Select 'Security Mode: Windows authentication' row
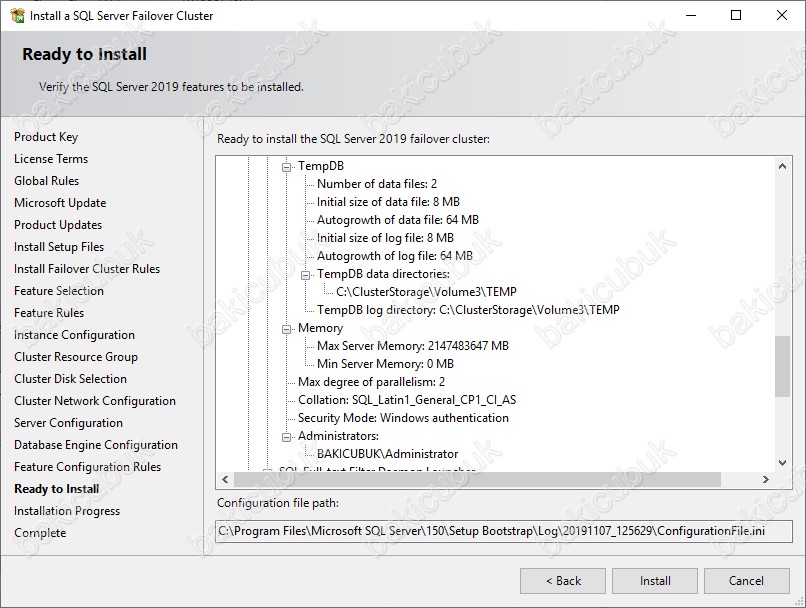Screen dimensions: 806x608 [x=404, y=418]
